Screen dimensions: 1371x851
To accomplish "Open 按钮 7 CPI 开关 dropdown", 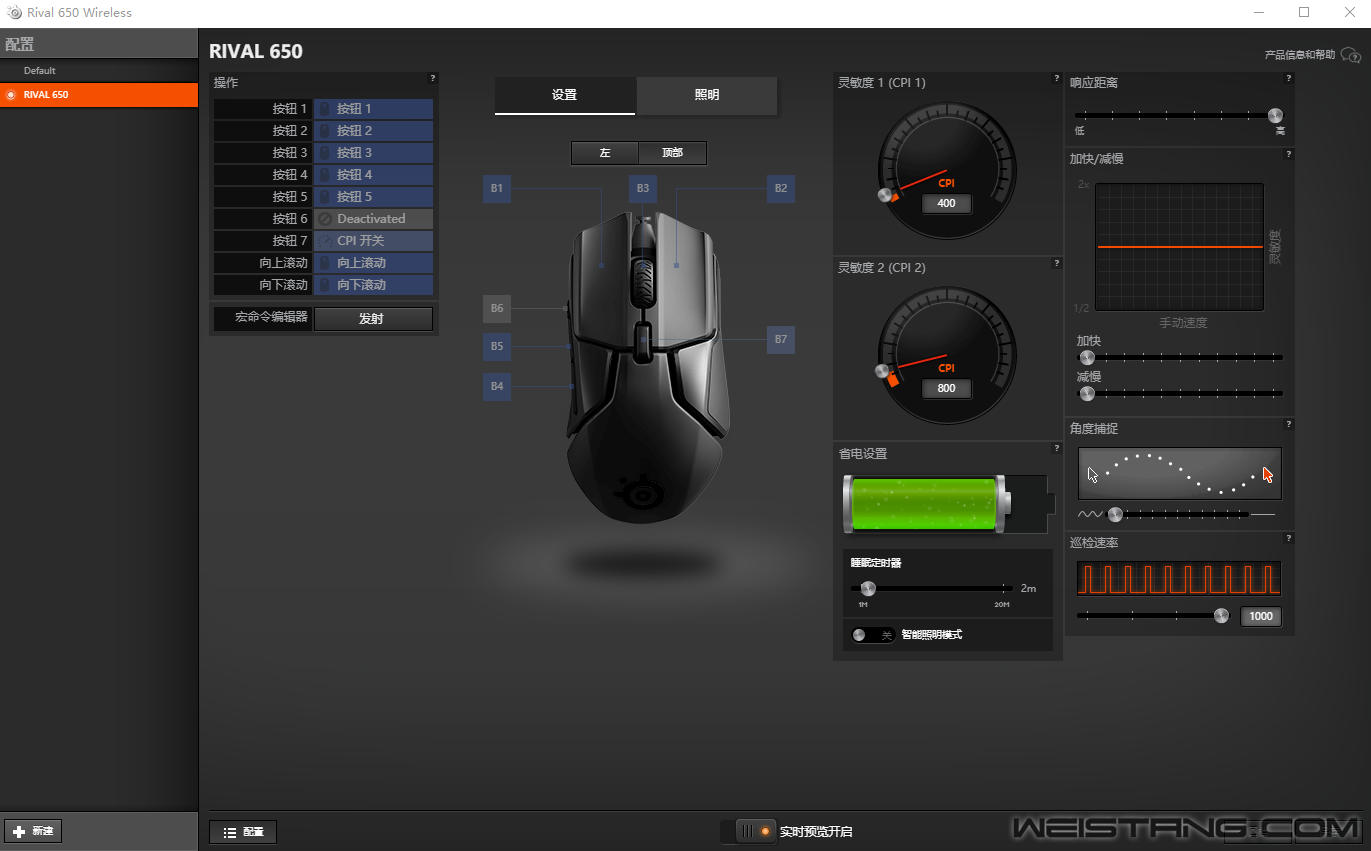I will pos(373,241).
